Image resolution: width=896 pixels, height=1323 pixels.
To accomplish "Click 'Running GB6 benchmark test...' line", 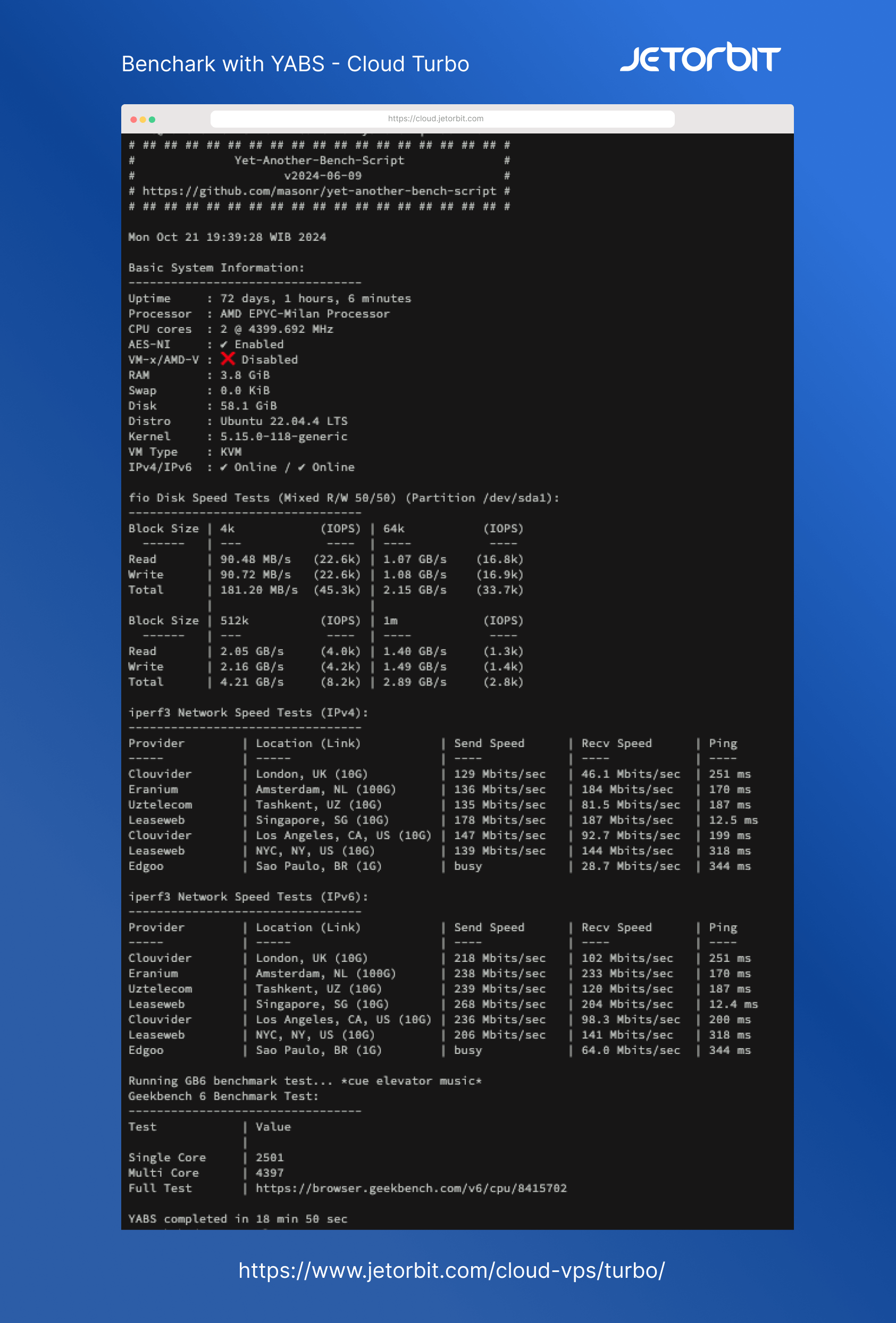I will click(x=305, y=1081).
